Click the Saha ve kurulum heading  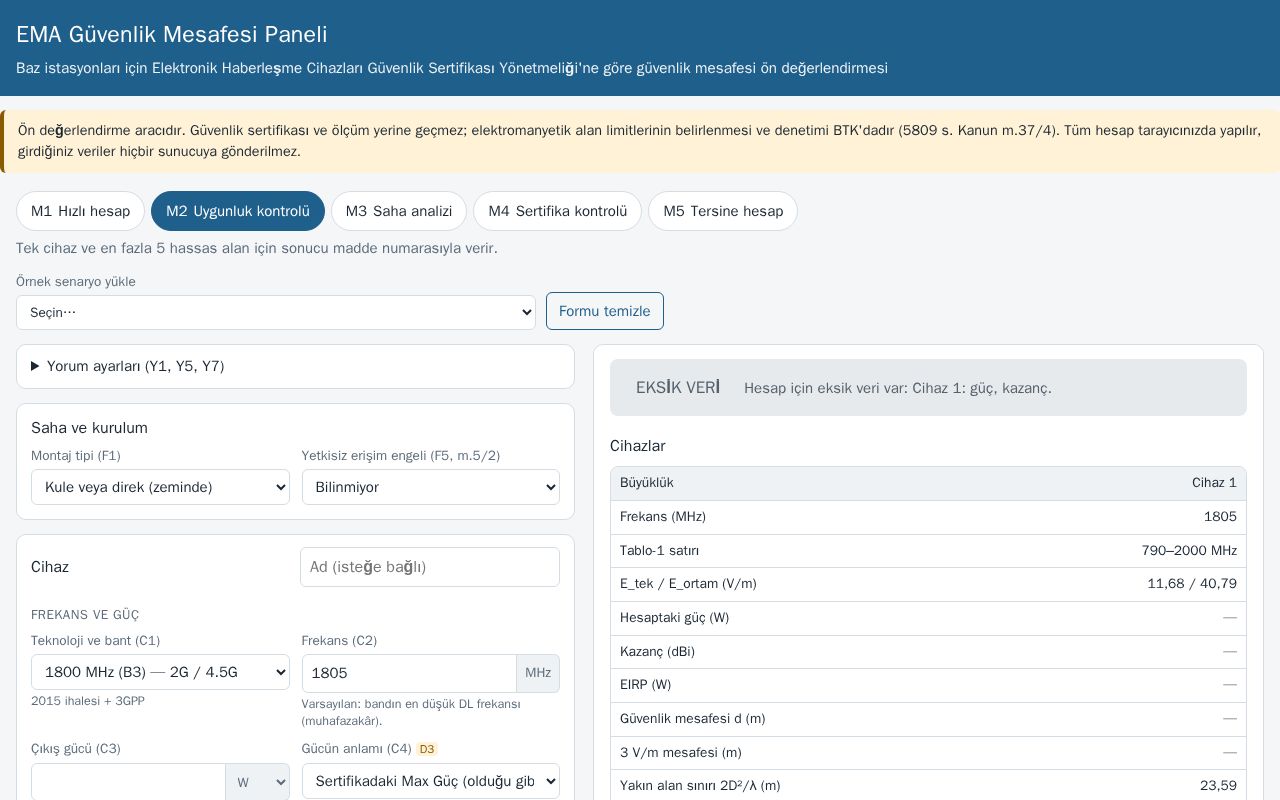click(x=89, y=428)
